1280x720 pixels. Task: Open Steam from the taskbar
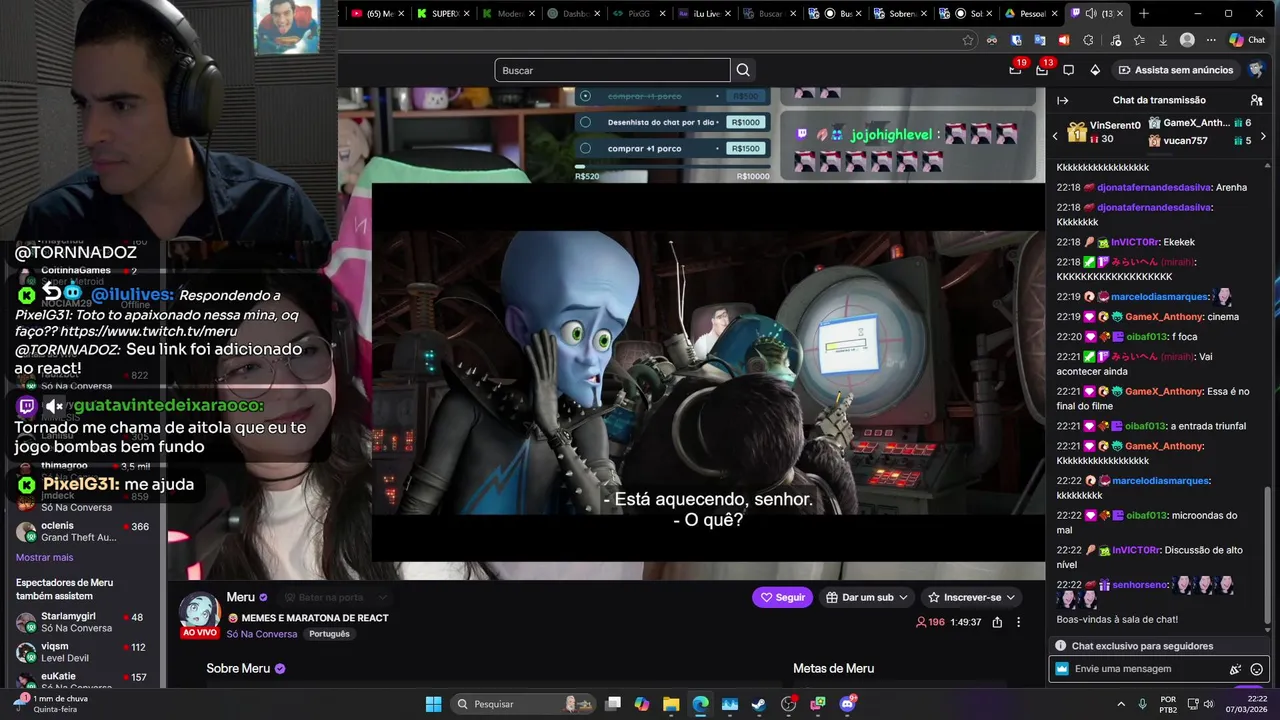[759, 704]
